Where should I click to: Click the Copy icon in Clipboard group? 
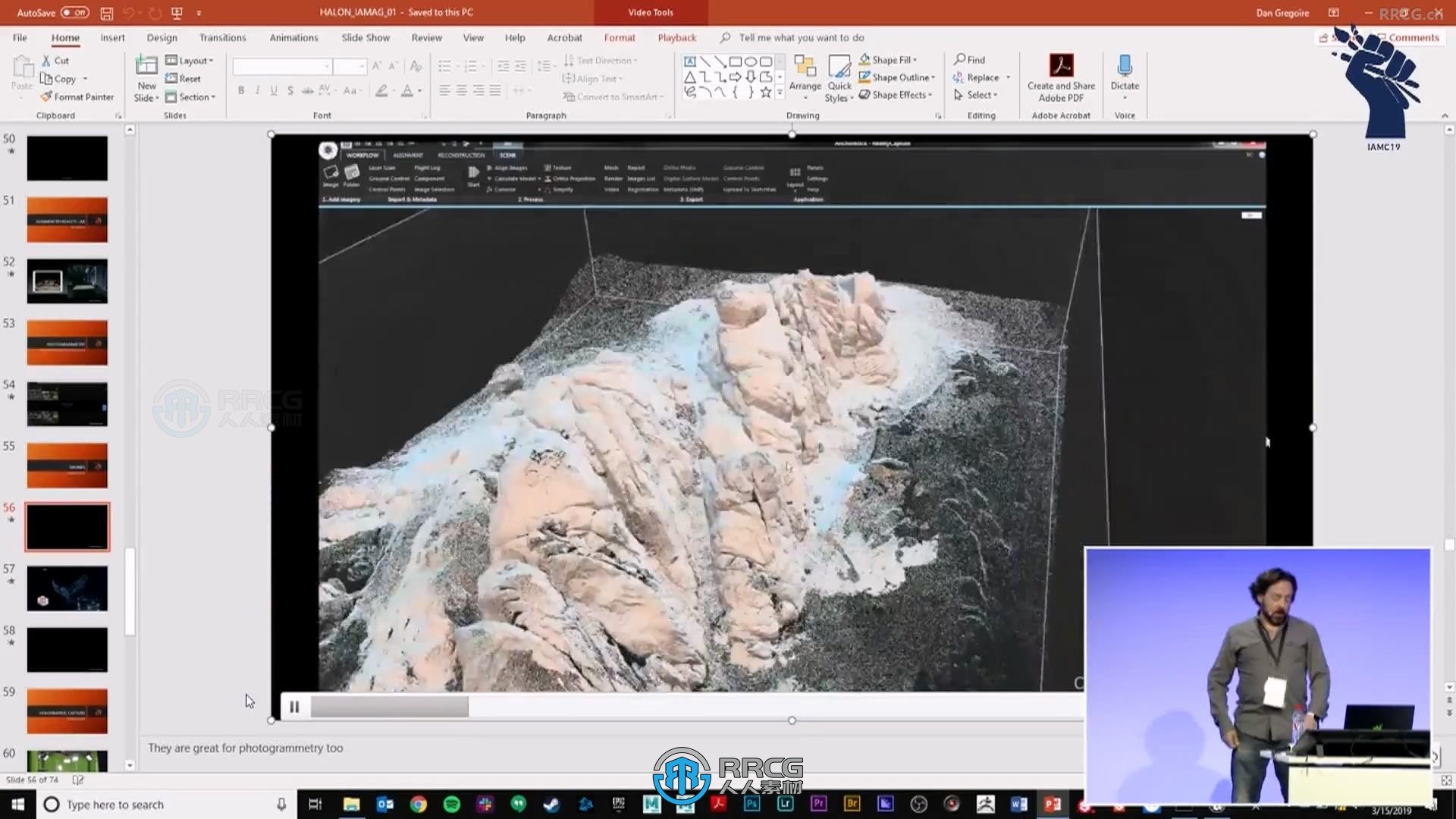pos(46,79)
